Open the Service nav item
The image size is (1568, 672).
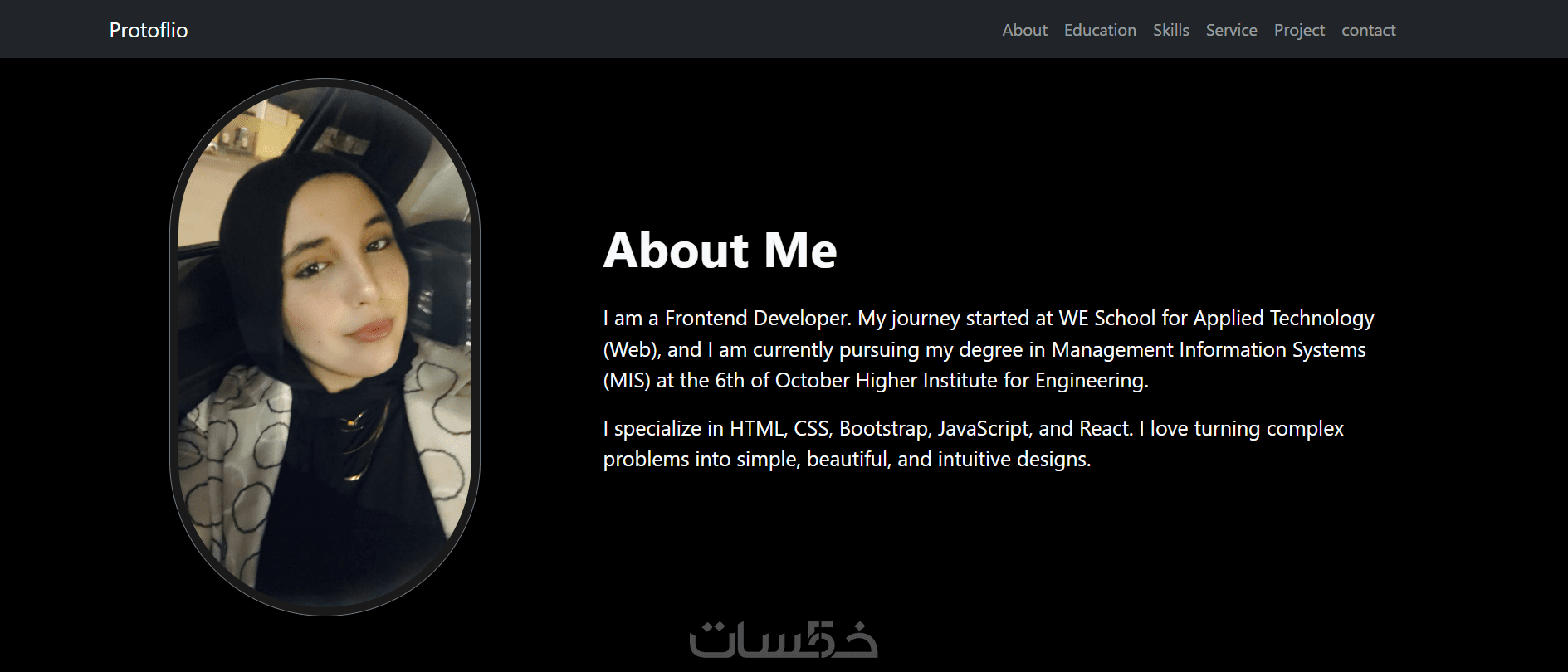pos(1231,30)
